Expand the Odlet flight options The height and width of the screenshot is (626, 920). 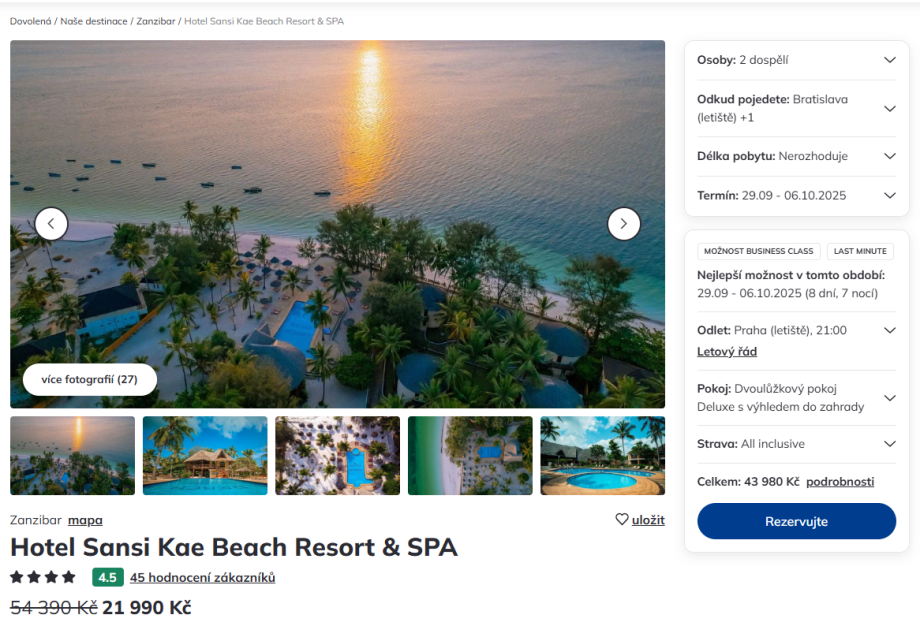point(889,330)
